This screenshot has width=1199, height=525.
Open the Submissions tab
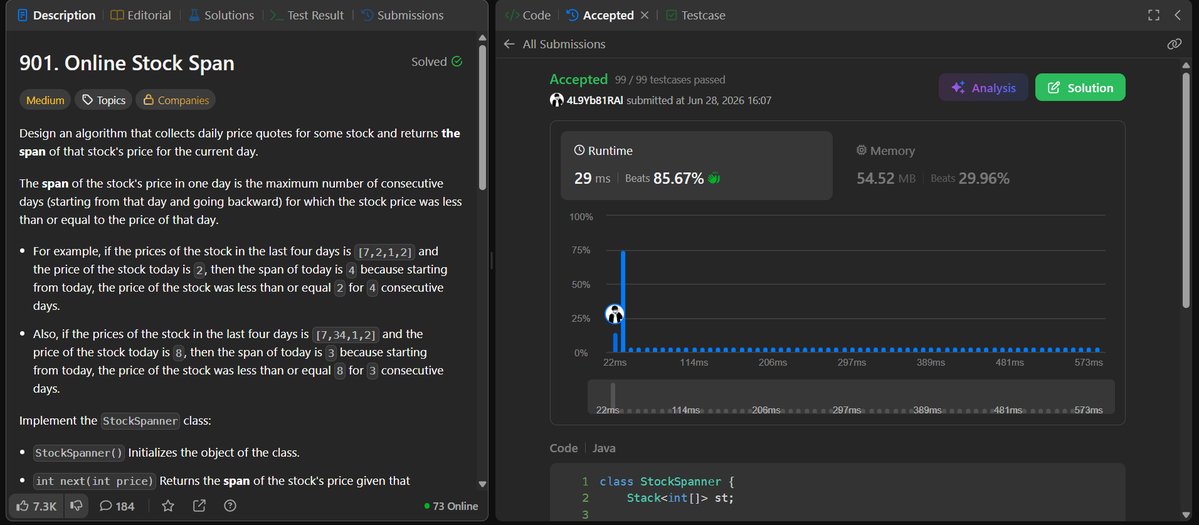click(x=402, y=15)
